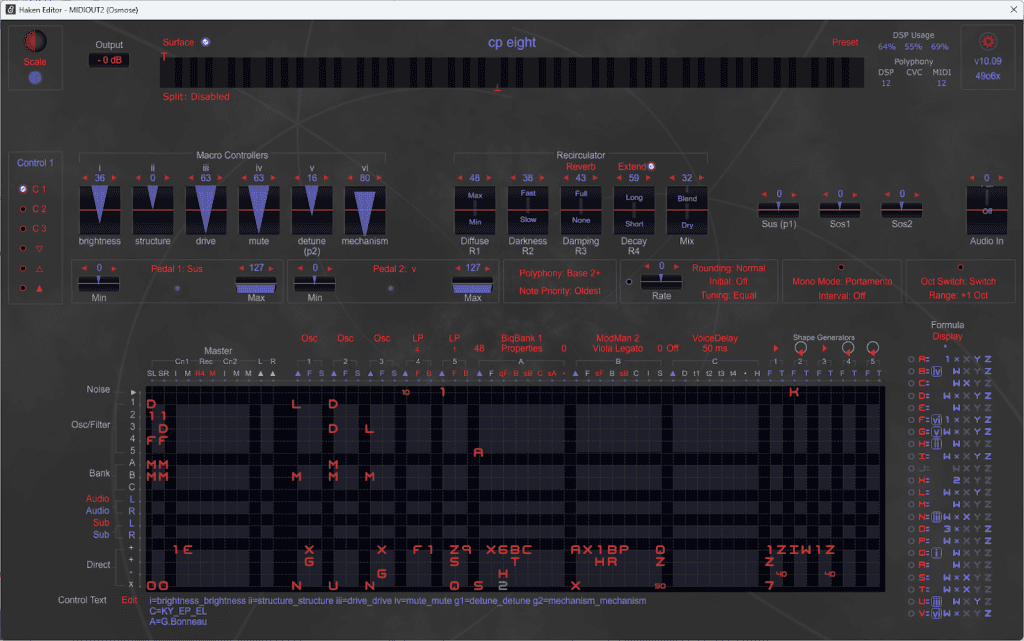Click the Preset label at top right

(845, 42)
